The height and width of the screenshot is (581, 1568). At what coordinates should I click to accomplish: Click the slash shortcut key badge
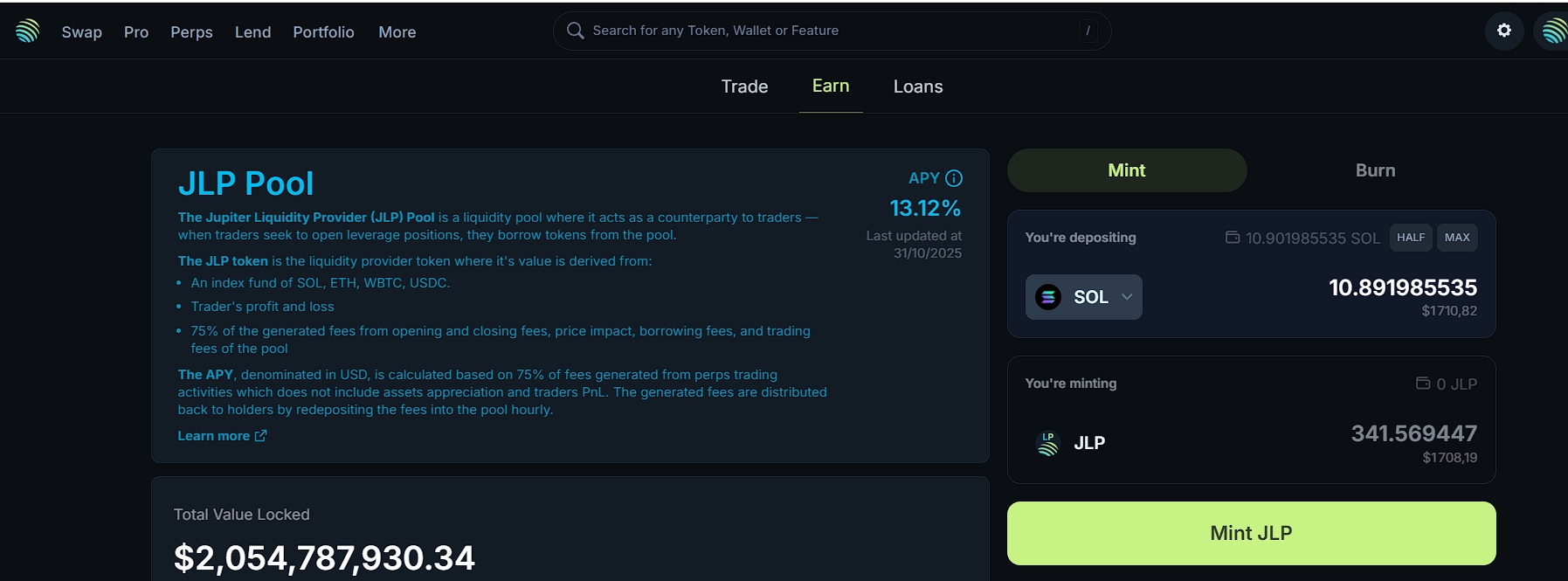coord(1088,31)
